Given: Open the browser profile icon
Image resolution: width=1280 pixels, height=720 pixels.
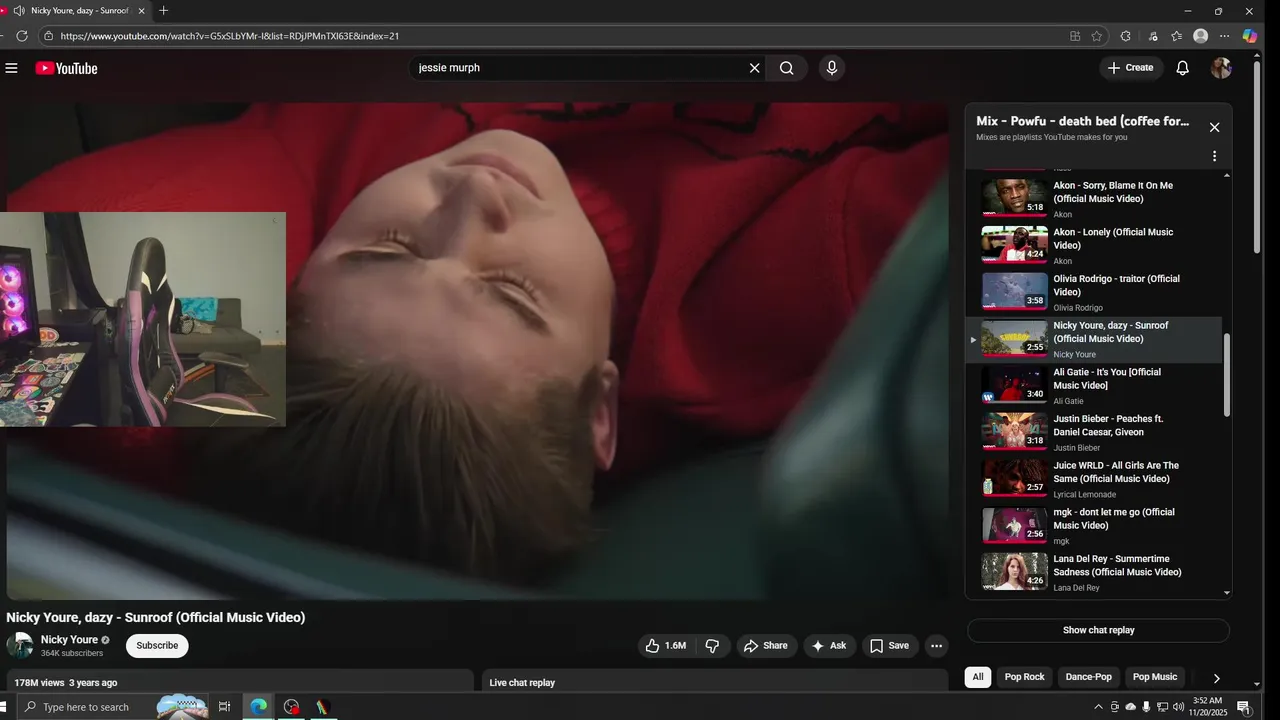Looking at the screenshot, I should (1200, 36).
